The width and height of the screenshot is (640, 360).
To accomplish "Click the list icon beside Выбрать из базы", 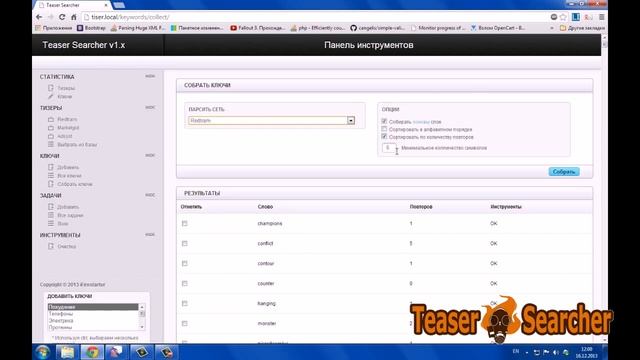I will (51, 144).
